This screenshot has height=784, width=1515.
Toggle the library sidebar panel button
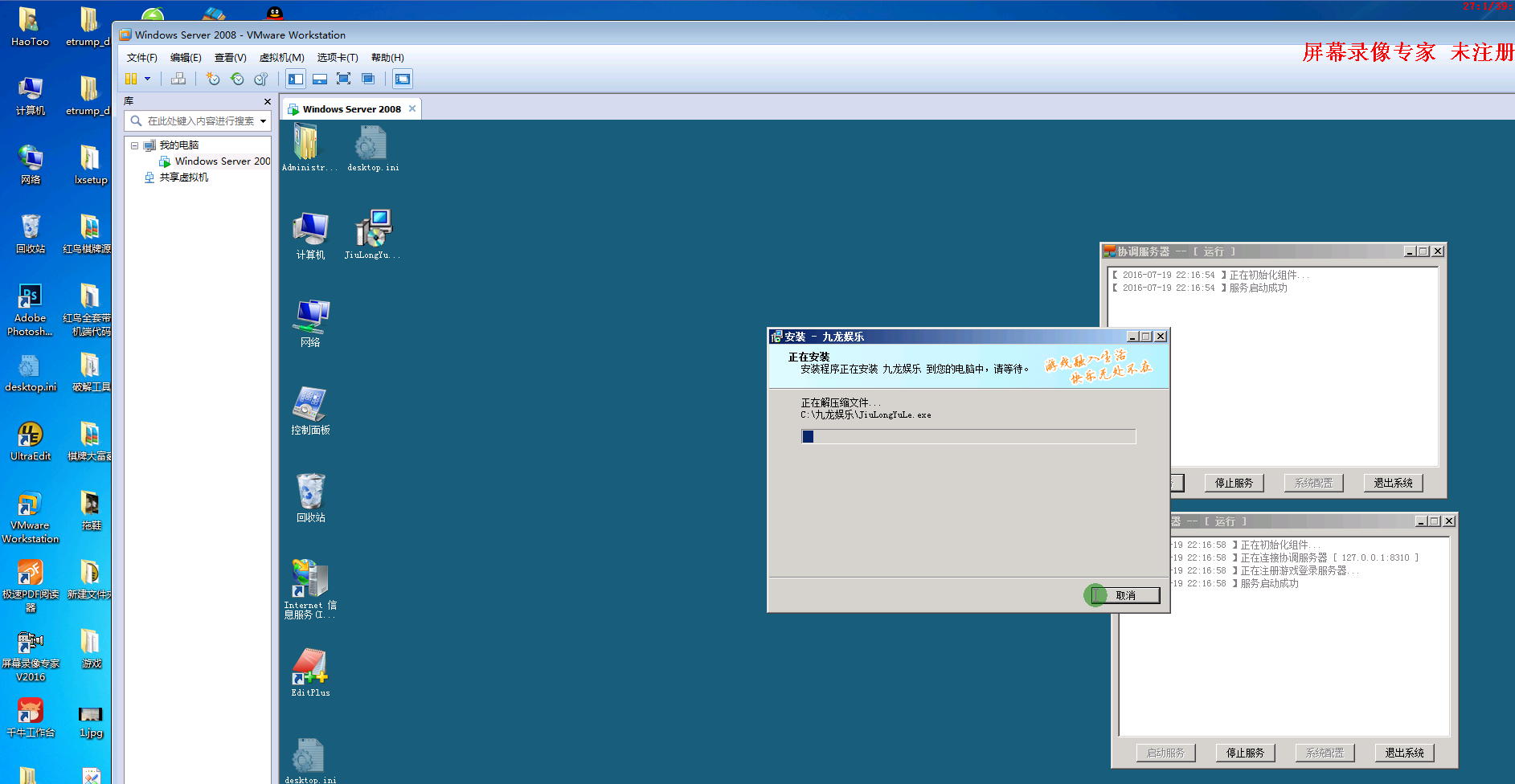pyautogui.click(x=296, y=79)
